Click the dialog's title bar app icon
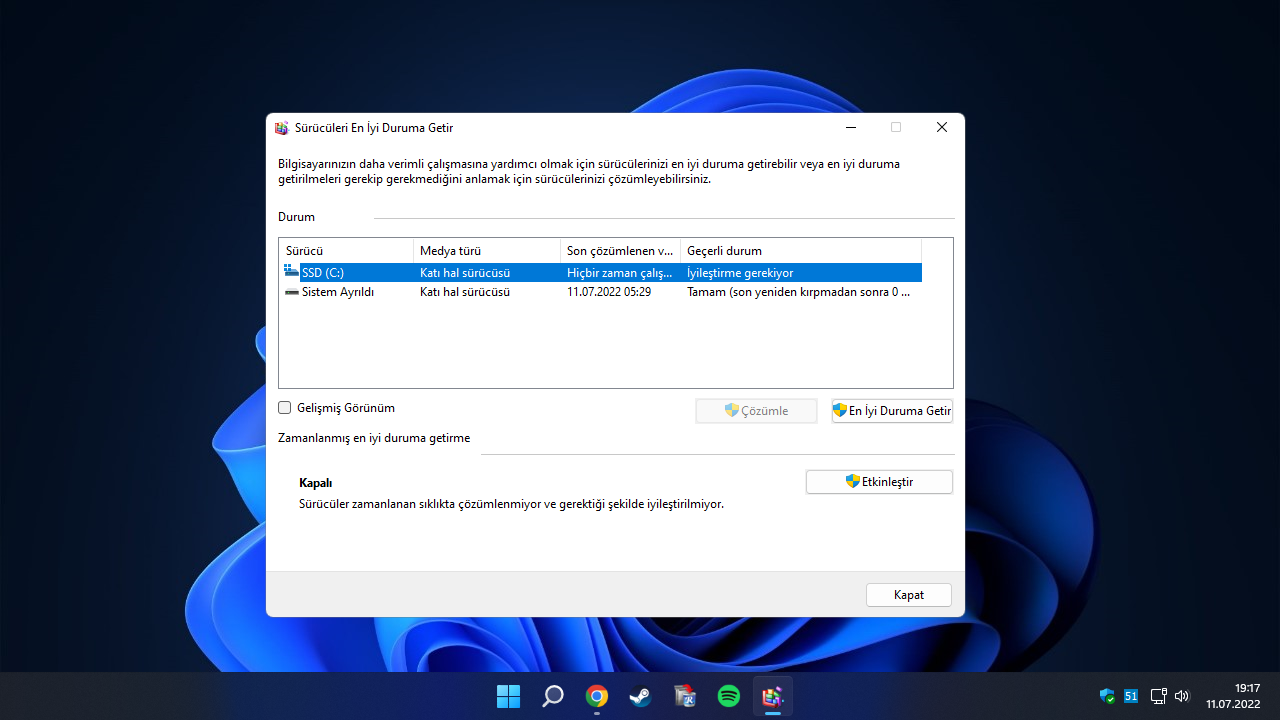This screenshot has width=1280, height=720. pyautogui.click(x=281, y=128)
